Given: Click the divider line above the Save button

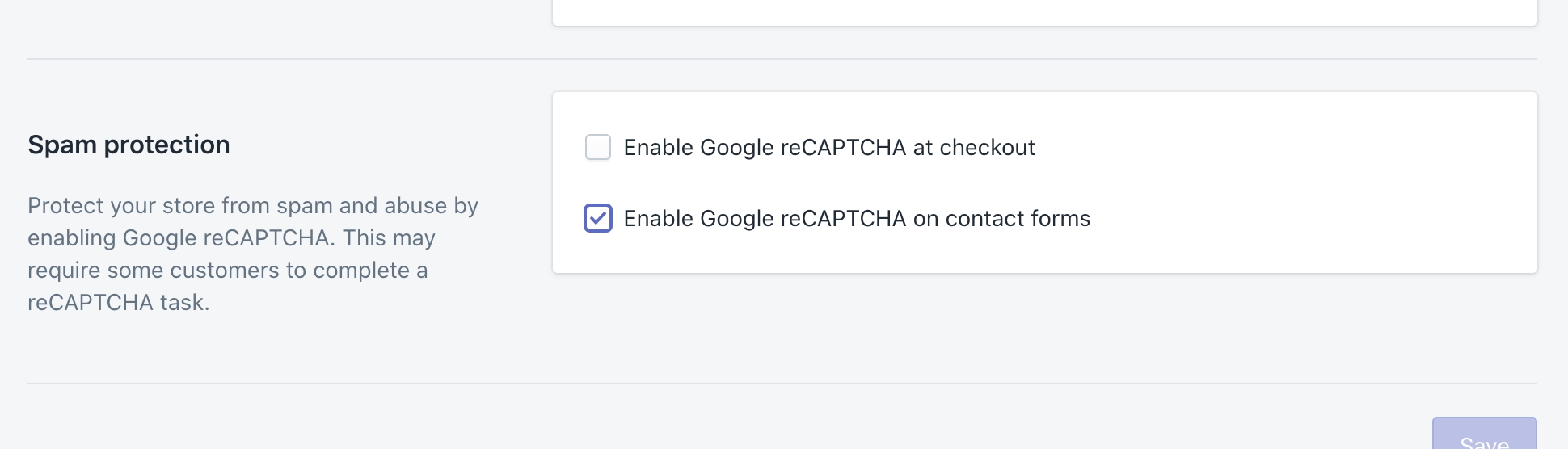Looking at the screenshot, I should click(x=782, y=384).
